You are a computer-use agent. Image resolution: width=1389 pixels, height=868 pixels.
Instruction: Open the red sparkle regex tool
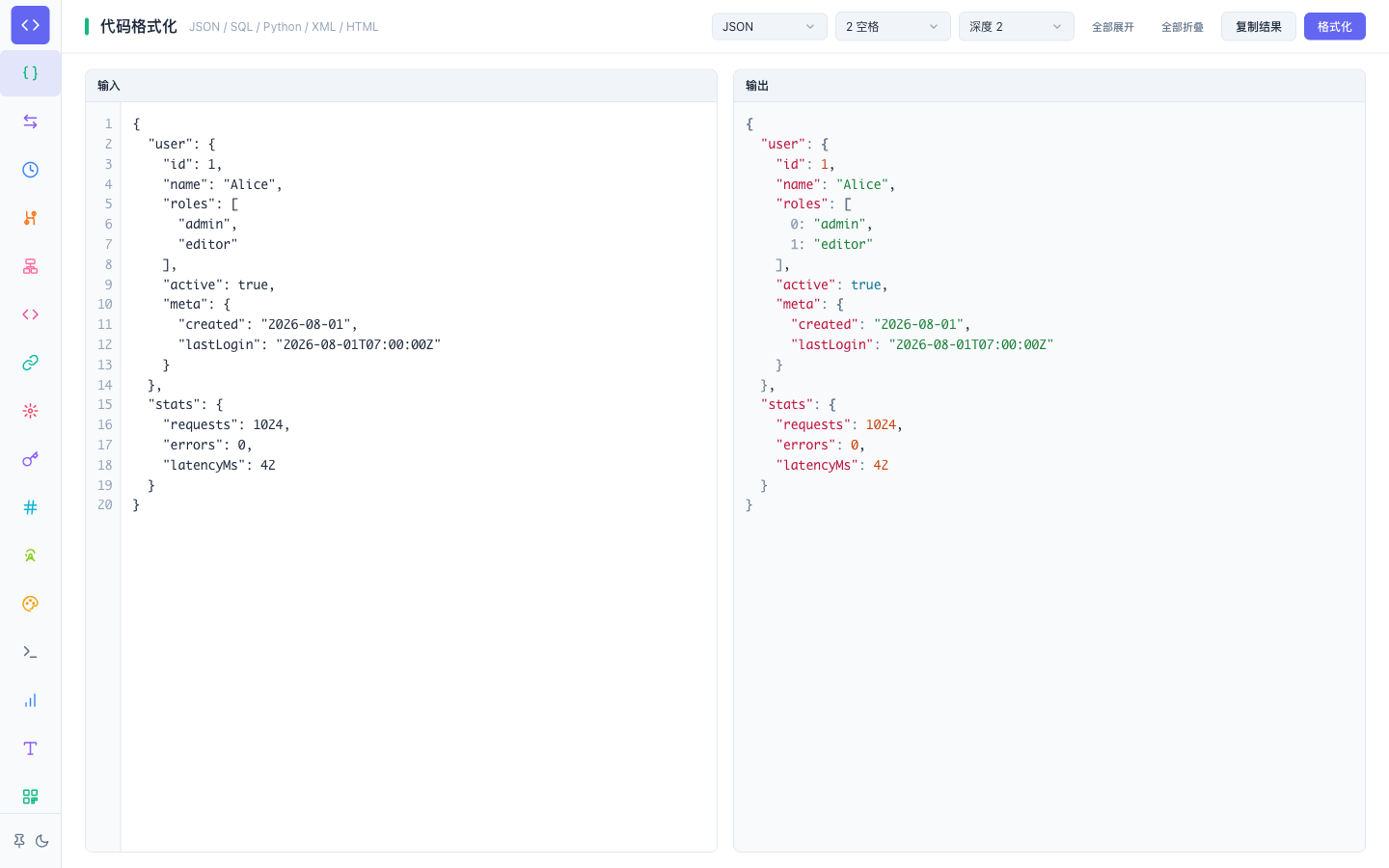(x=30, y=411)
